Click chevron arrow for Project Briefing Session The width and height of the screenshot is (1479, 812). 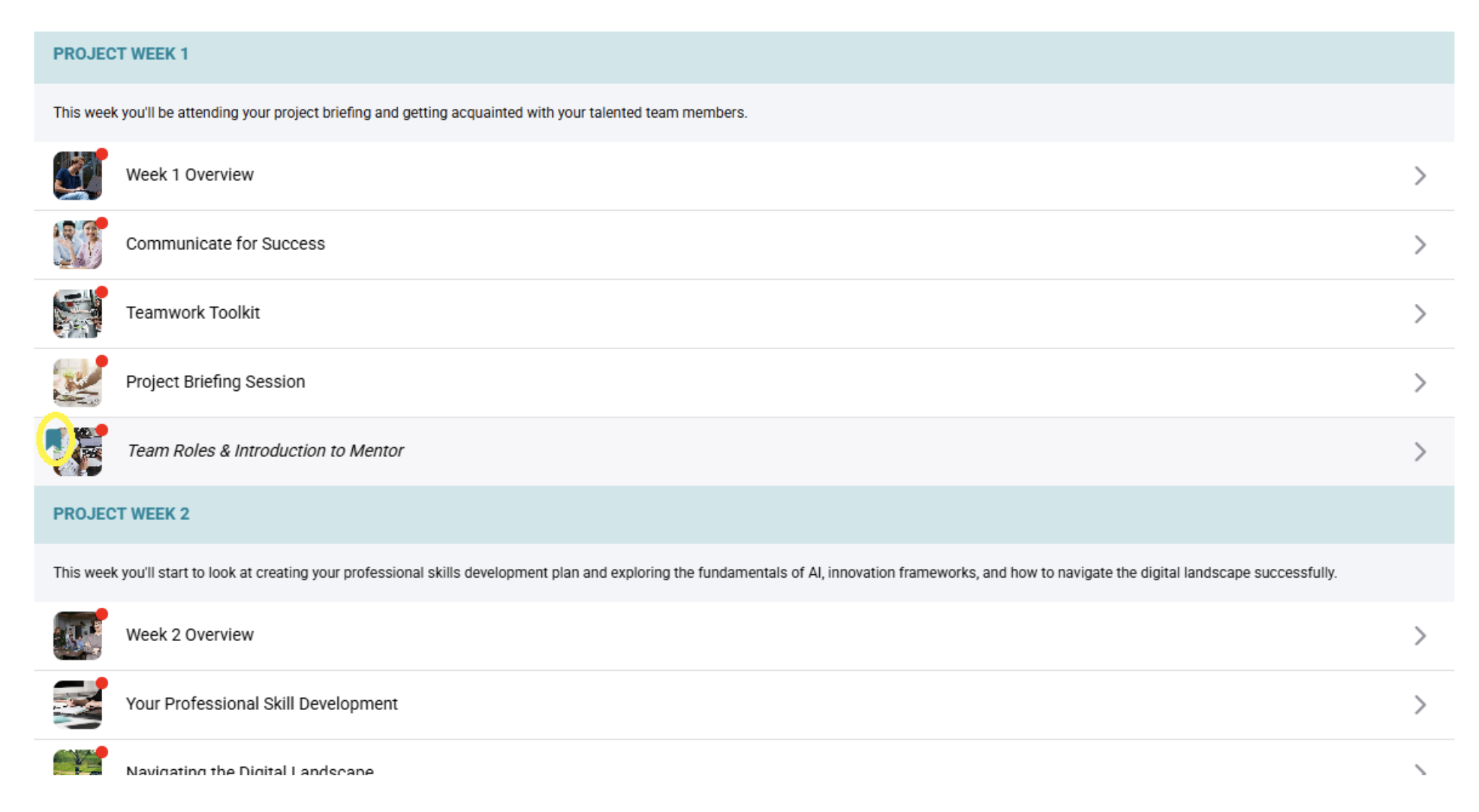(1419, 383)
